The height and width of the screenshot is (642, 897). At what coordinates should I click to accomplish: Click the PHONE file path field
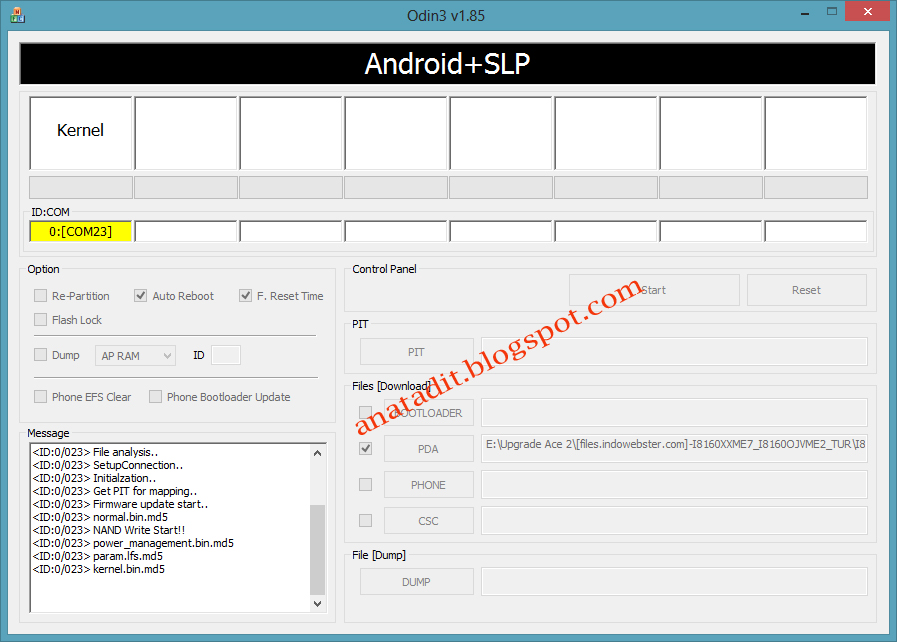pyautogui.click(x=674, y=485)
